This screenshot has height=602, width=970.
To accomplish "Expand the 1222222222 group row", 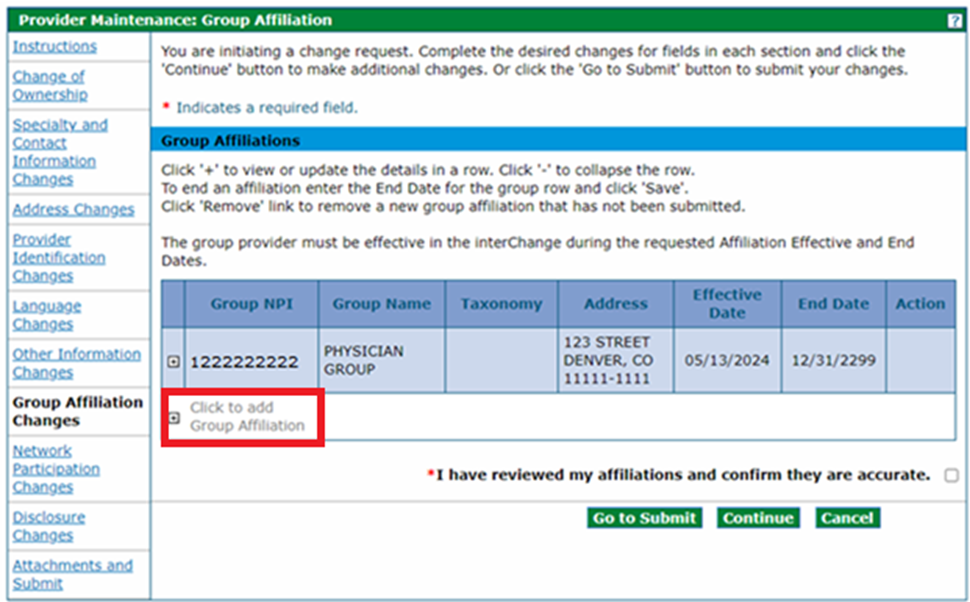I will (174, 361).
